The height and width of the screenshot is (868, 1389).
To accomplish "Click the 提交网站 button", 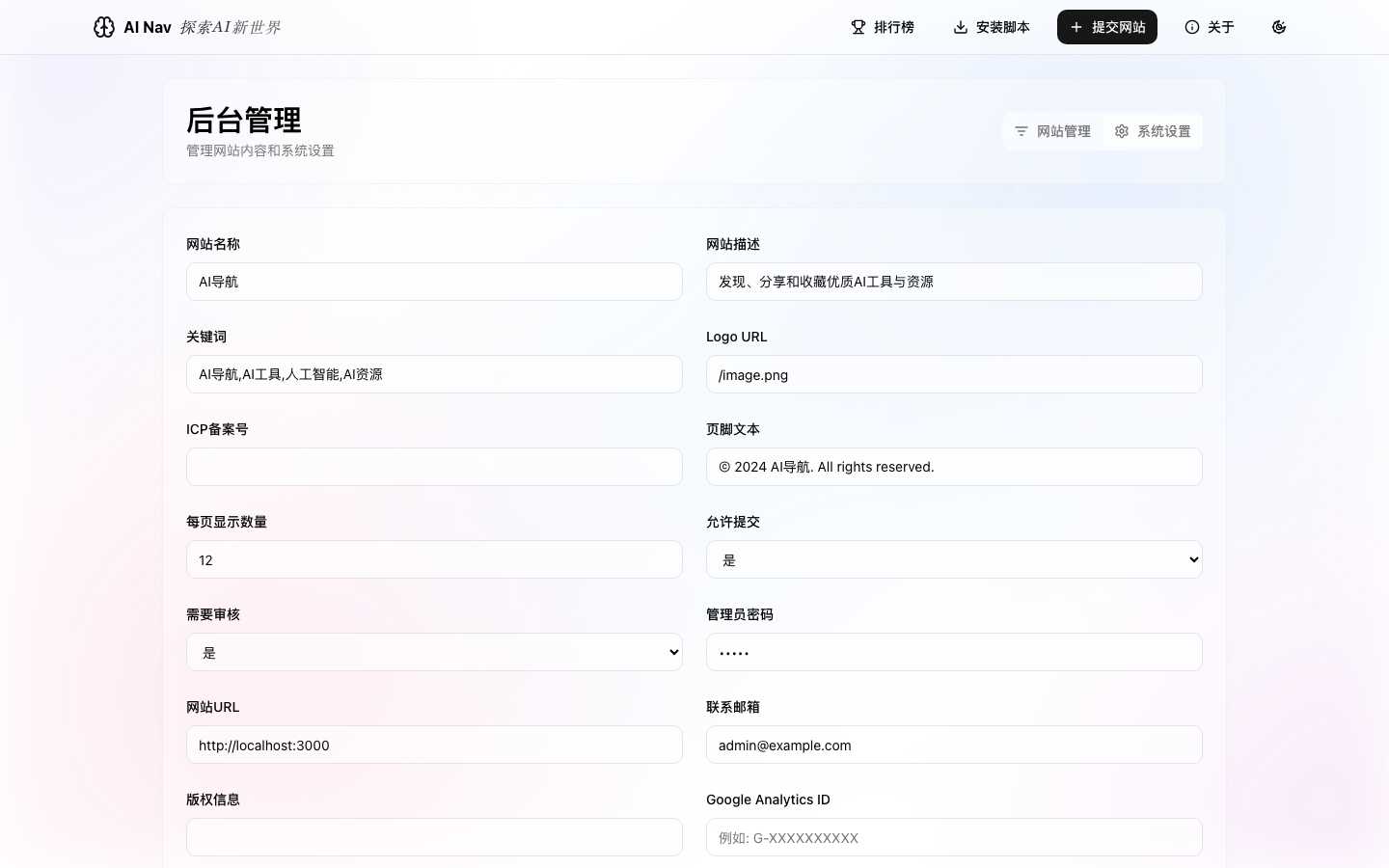I will click(1107, 27).
